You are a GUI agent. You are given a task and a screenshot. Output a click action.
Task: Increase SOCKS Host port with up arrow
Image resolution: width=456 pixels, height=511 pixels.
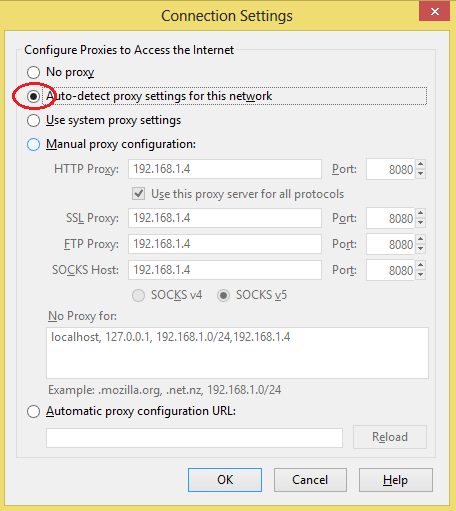pos(421,265)
